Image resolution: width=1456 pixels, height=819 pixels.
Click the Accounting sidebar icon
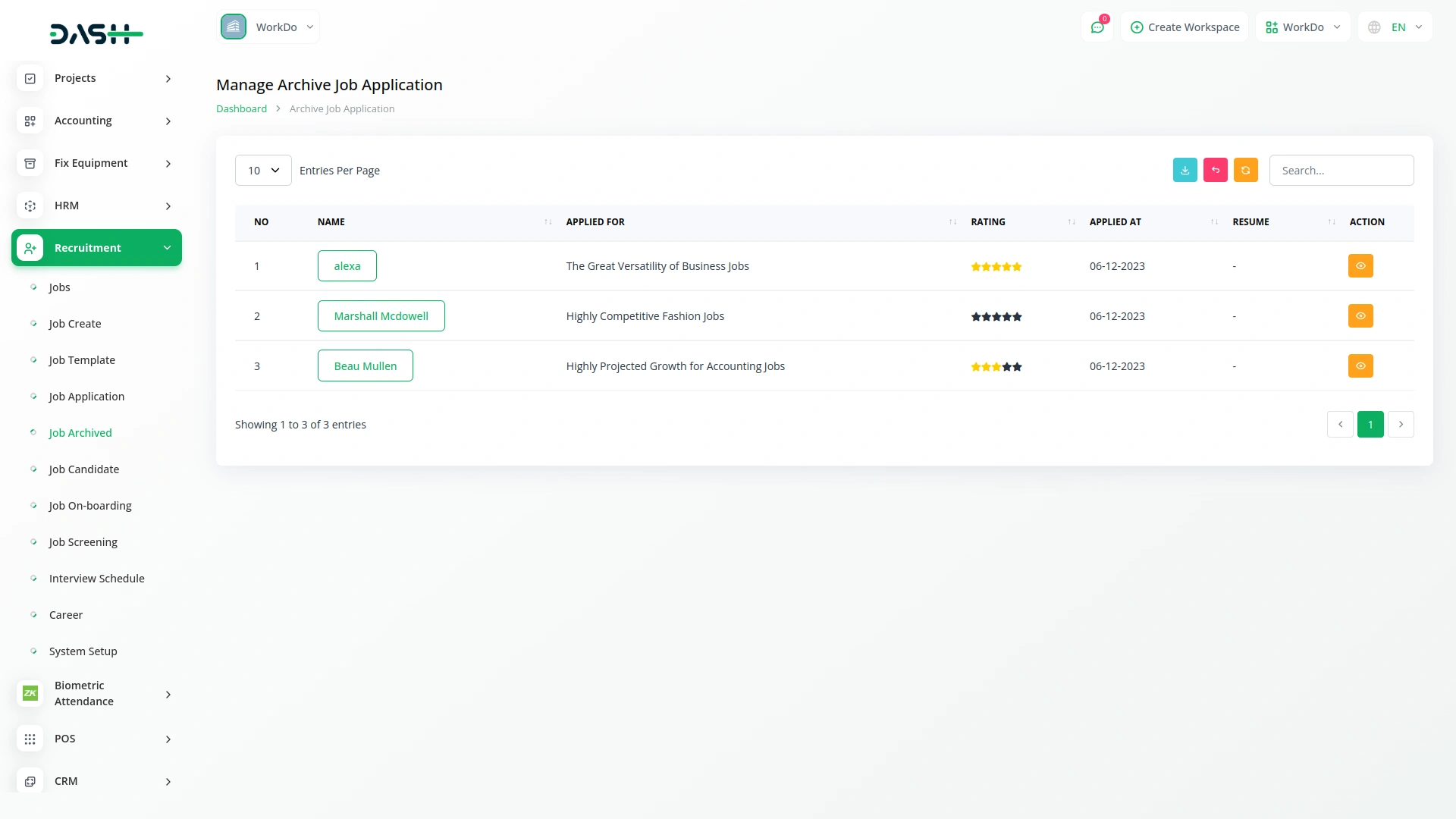[x=30, y=121]
